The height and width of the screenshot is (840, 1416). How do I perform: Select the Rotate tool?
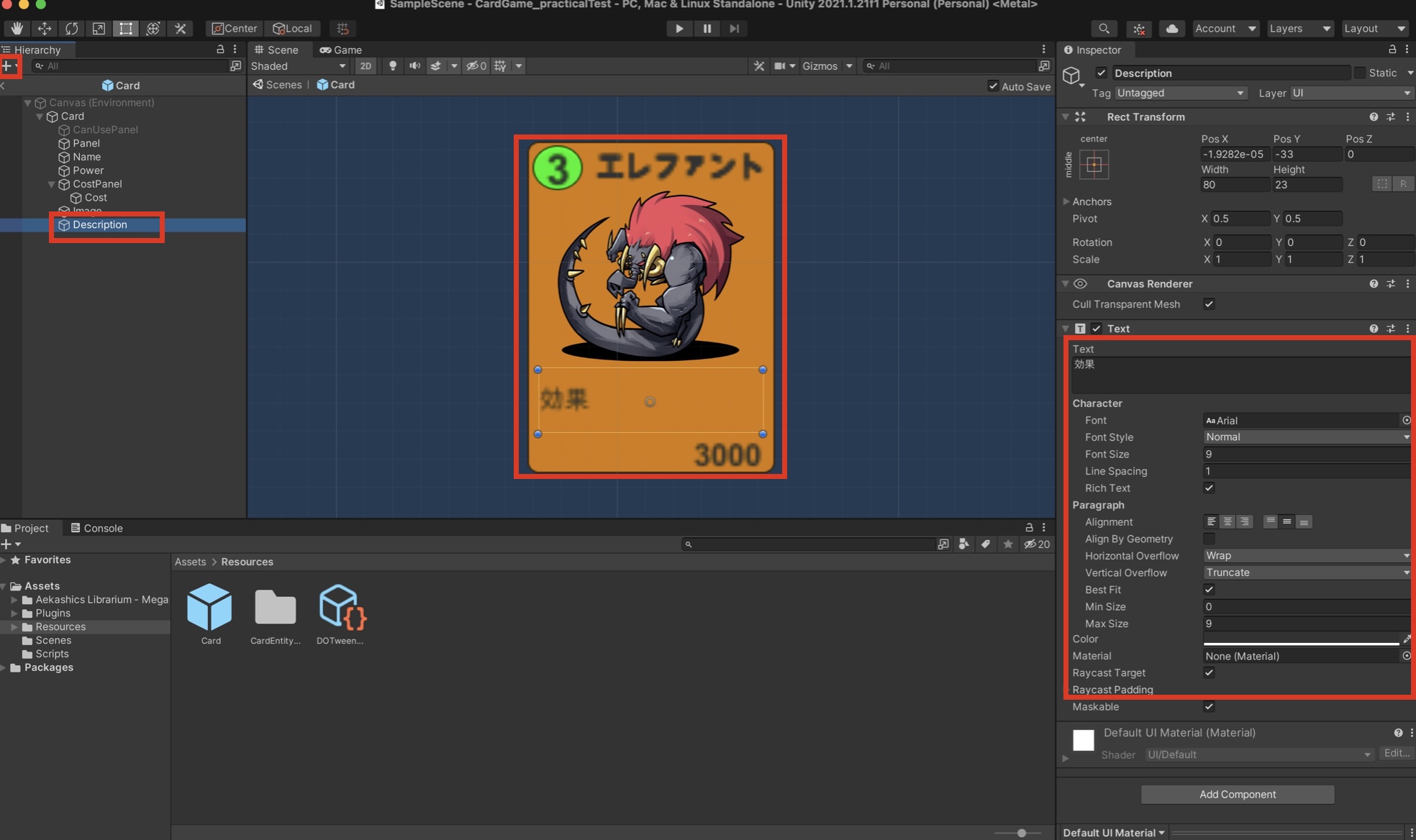[71, 28]
